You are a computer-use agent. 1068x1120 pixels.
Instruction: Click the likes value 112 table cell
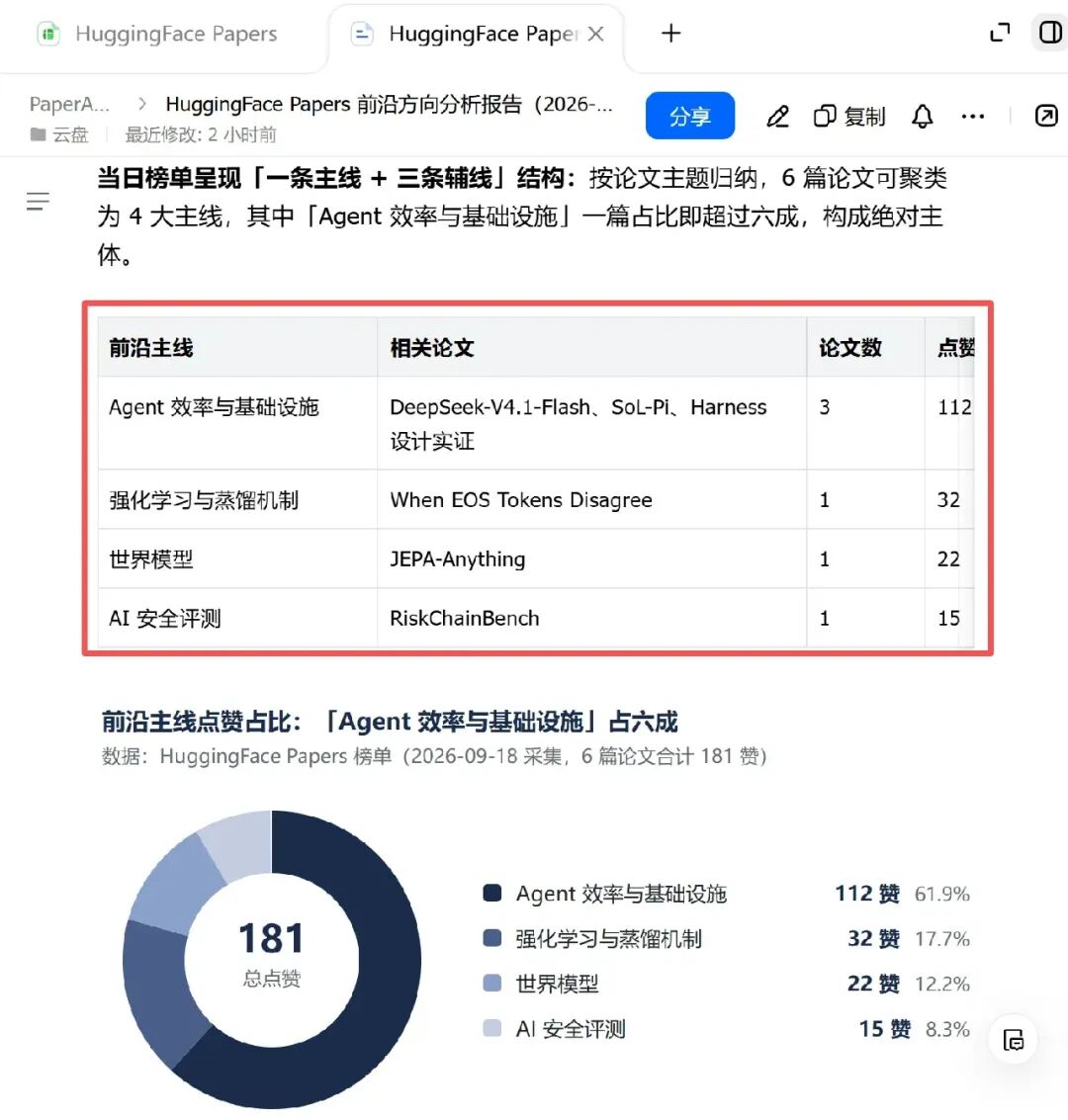pos(950,423)
